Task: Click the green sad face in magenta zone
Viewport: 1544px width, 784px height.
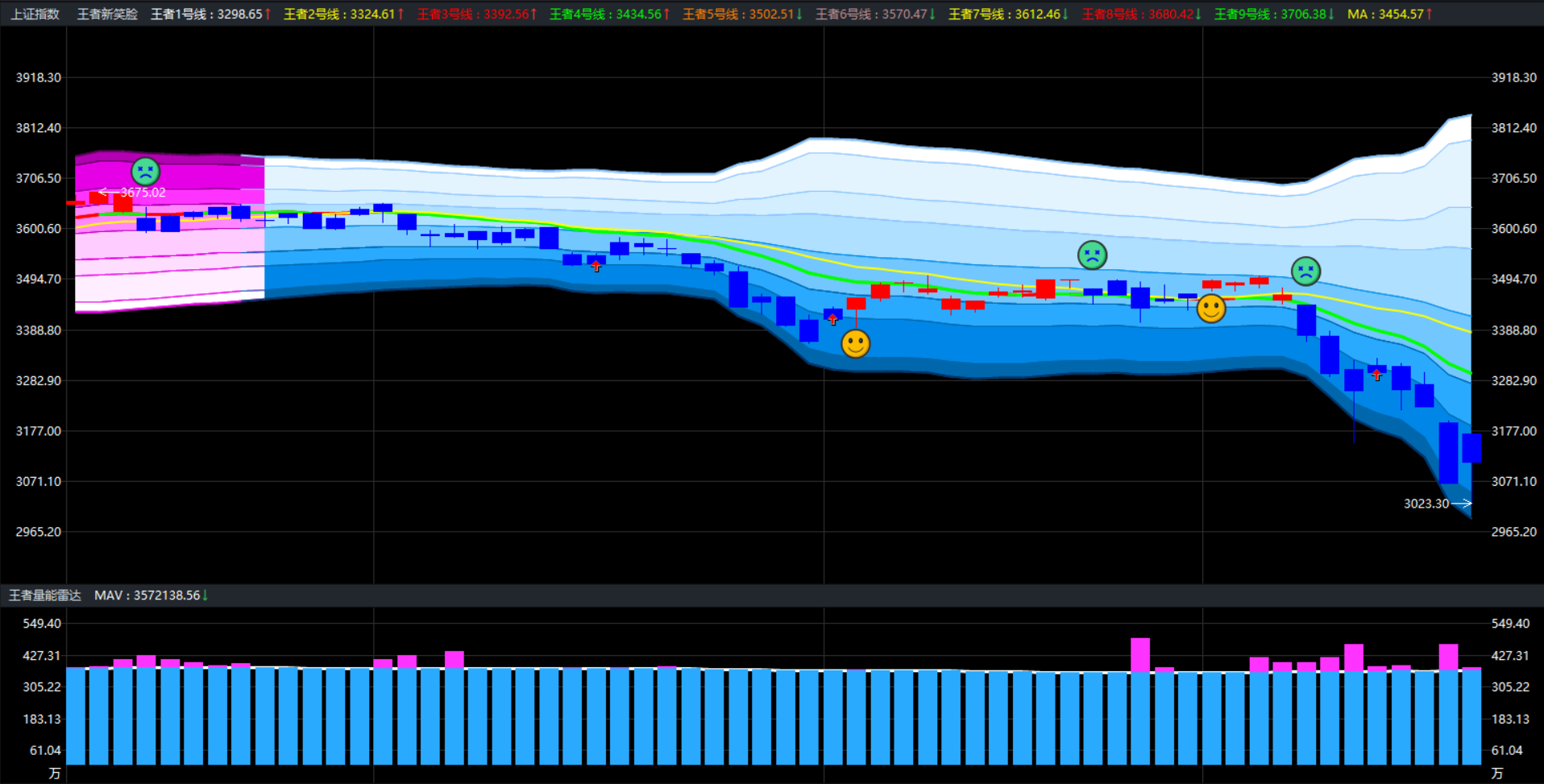Action: coord(145,172)
